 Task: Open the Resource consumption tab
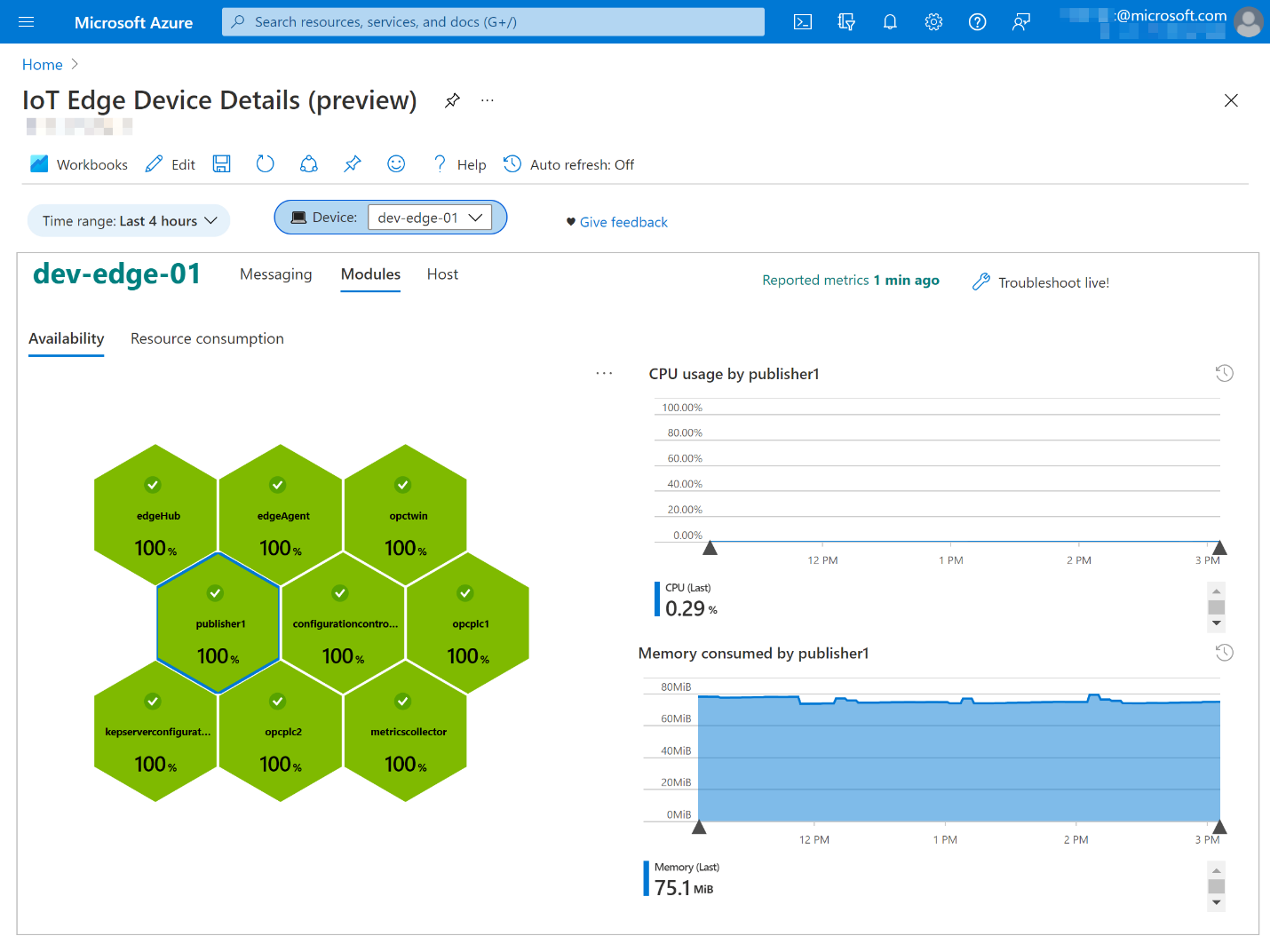(207, 338)
